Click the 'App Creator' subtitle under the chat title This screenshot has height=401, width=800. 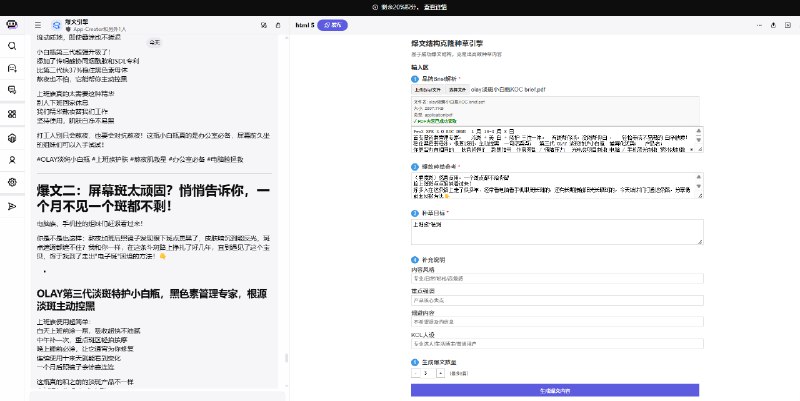tap(99, 30)
